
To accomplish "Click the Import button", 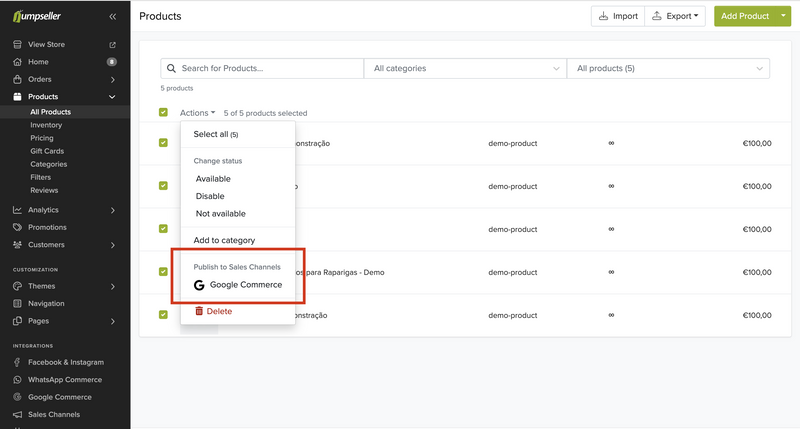I will click(617, 16).
